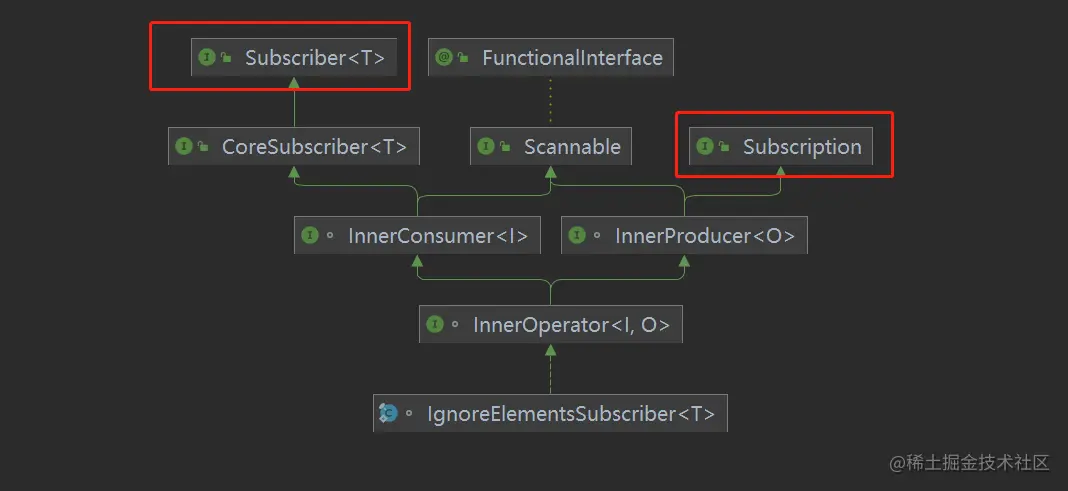
Task: Click the interface icon on the CoreSubscriber<T> node
Action: click(184, 147)
